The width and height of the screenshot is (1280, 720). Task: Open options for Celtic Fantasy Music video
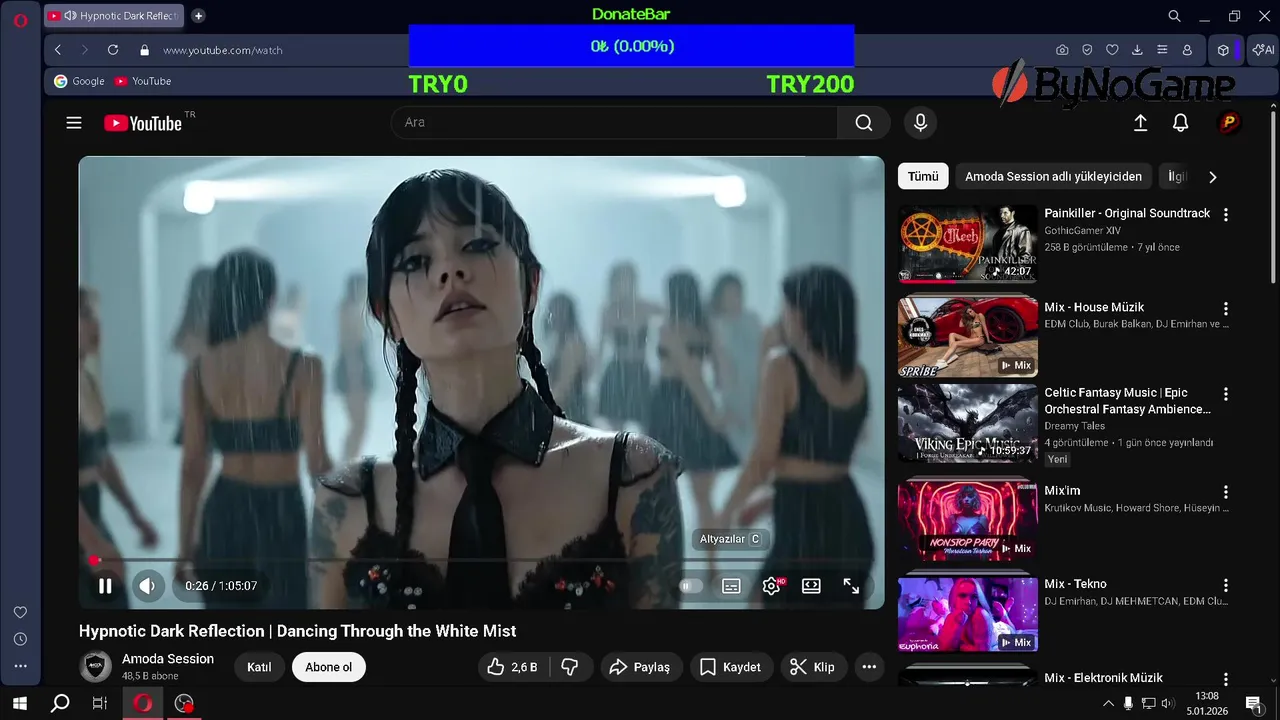point(1226,395)
